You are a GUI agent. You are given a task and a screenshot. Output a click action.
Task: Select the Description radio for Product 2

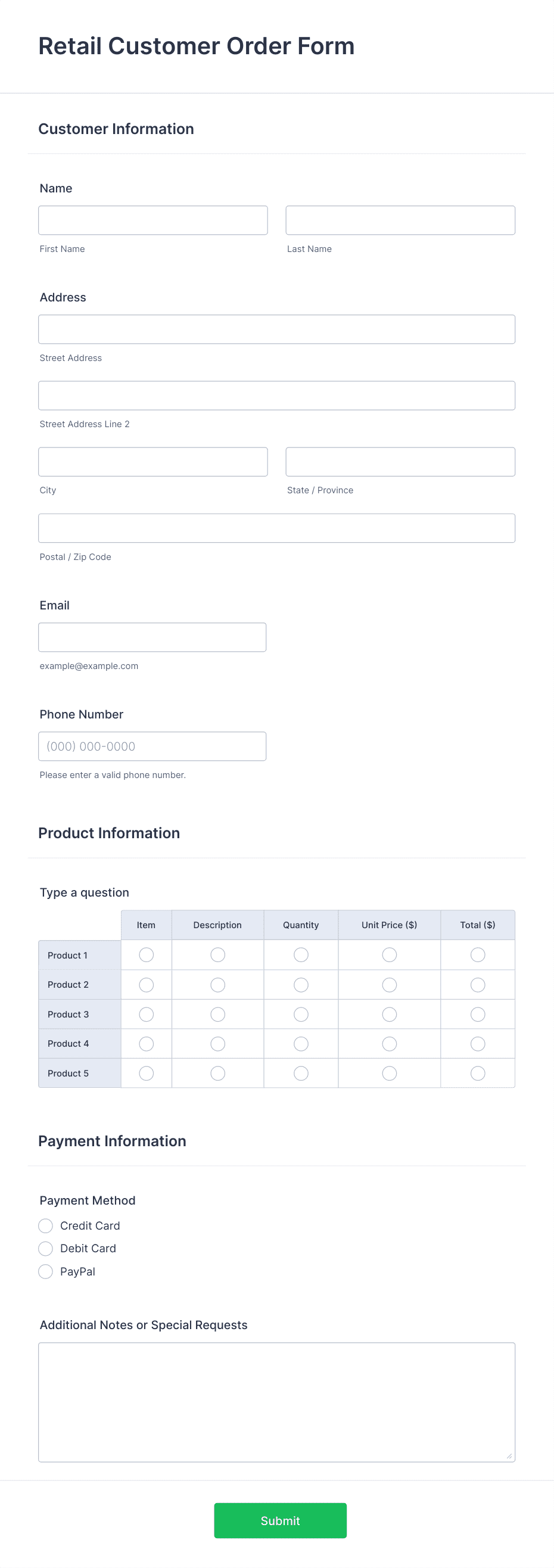[217, 984]
